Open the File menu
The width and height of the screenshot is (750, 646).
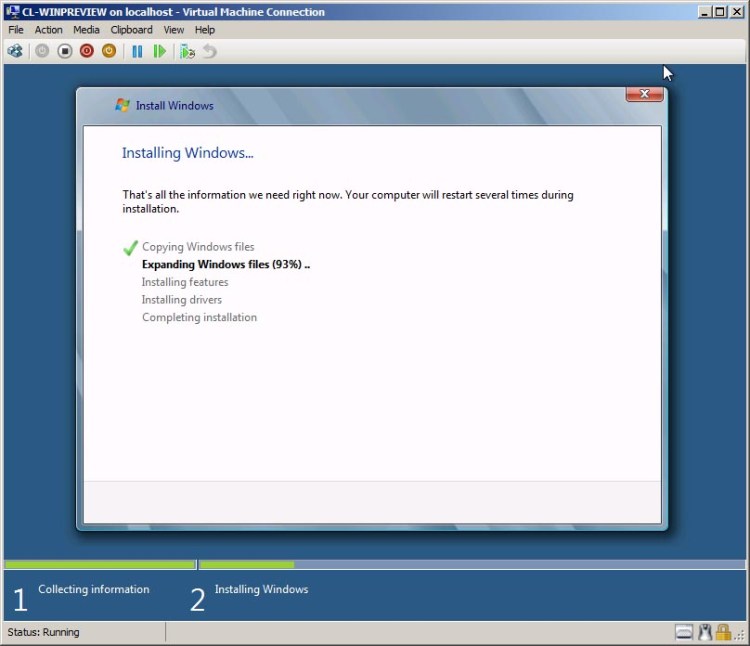coord(16,30)
